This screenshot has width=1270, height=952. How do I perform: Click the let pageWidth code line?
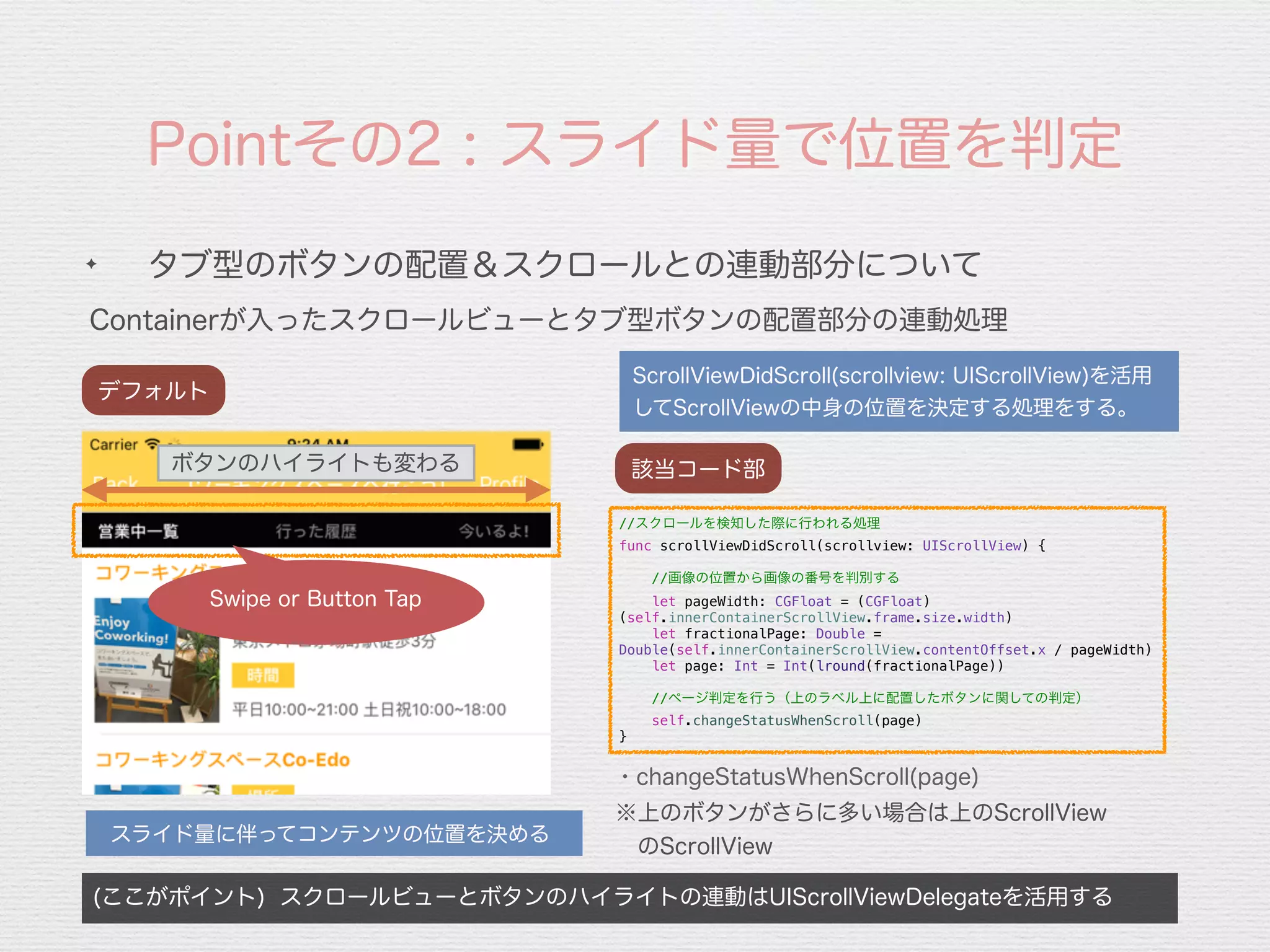(x=815, y=609)
